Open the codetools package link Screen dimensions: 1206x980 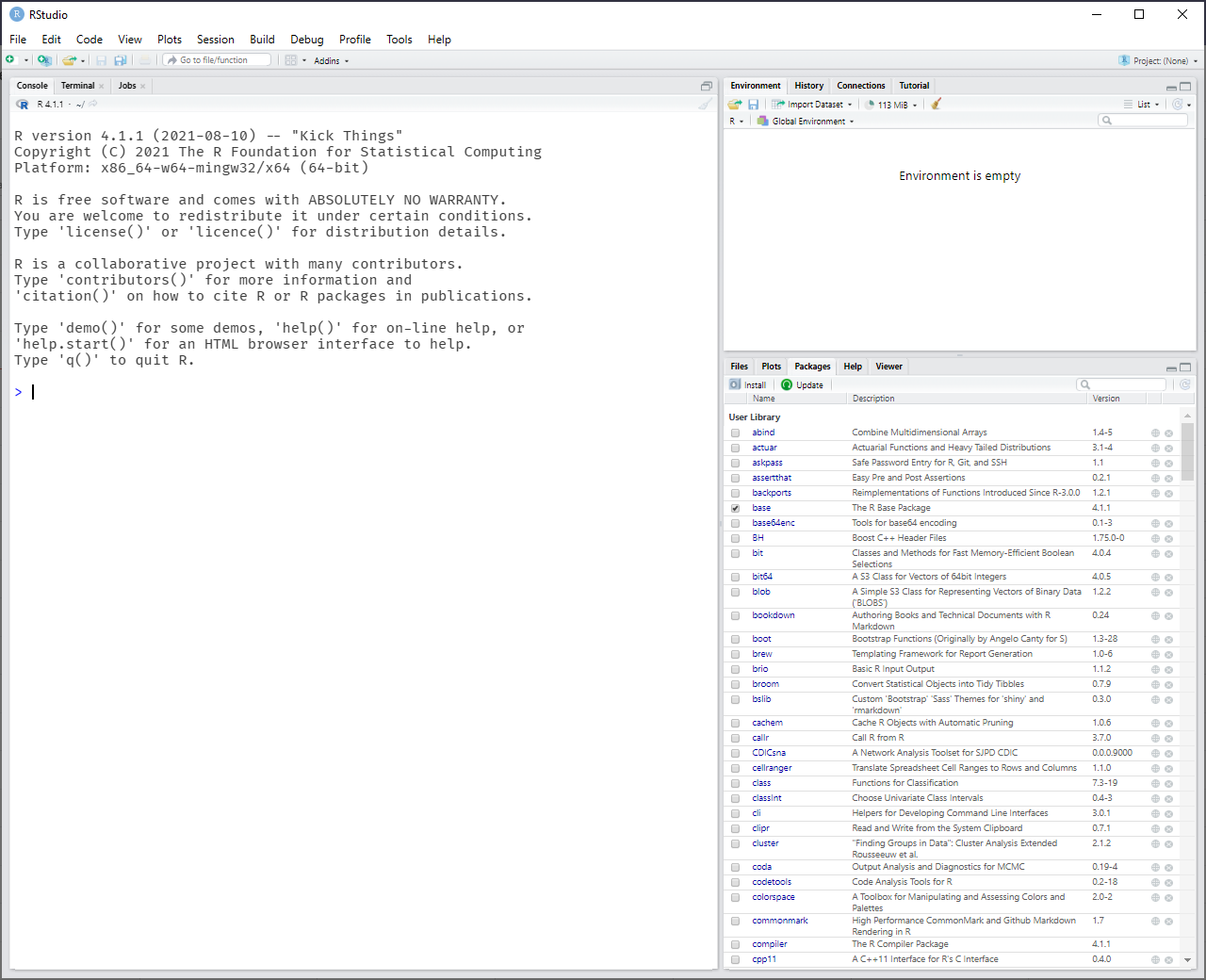[772, 882]
